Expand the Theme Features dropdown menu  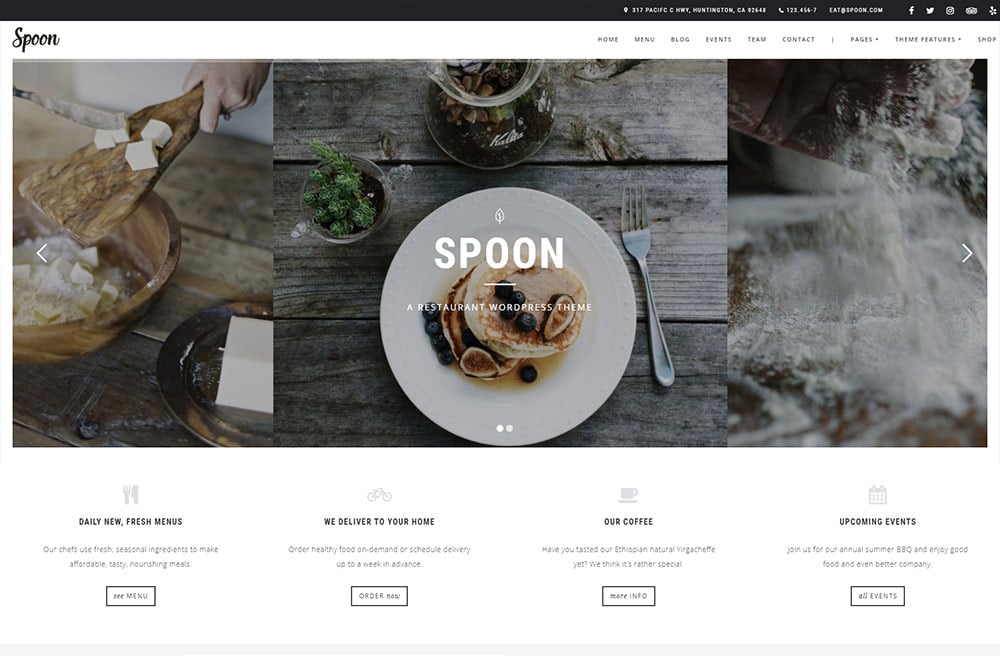(x=928, y=40)
